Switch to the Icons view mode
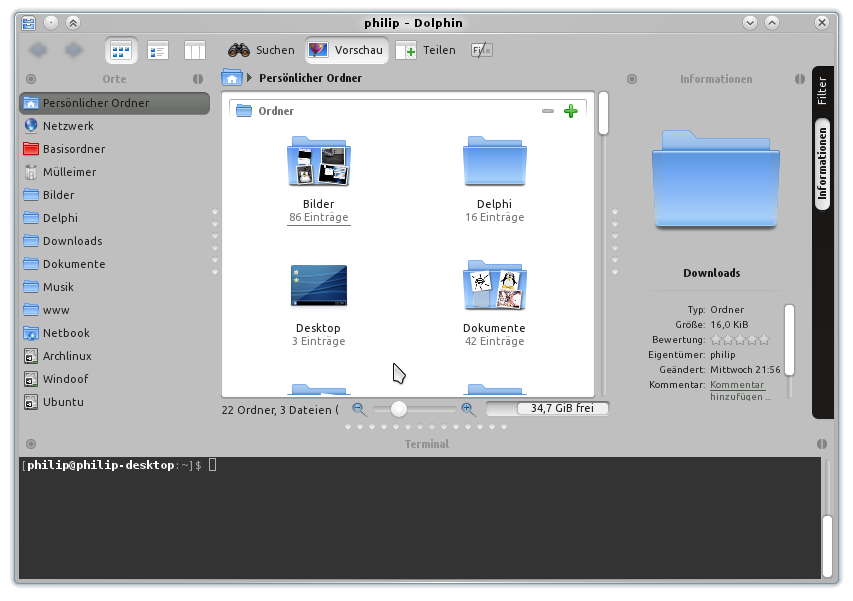853x601 pixels. click(121, 51)
